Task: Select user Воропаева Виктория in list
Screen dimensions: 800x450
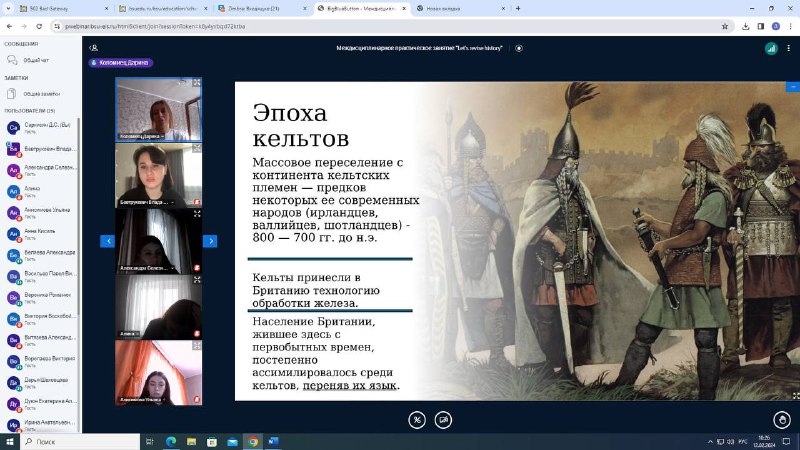Action: click(40, 361)
